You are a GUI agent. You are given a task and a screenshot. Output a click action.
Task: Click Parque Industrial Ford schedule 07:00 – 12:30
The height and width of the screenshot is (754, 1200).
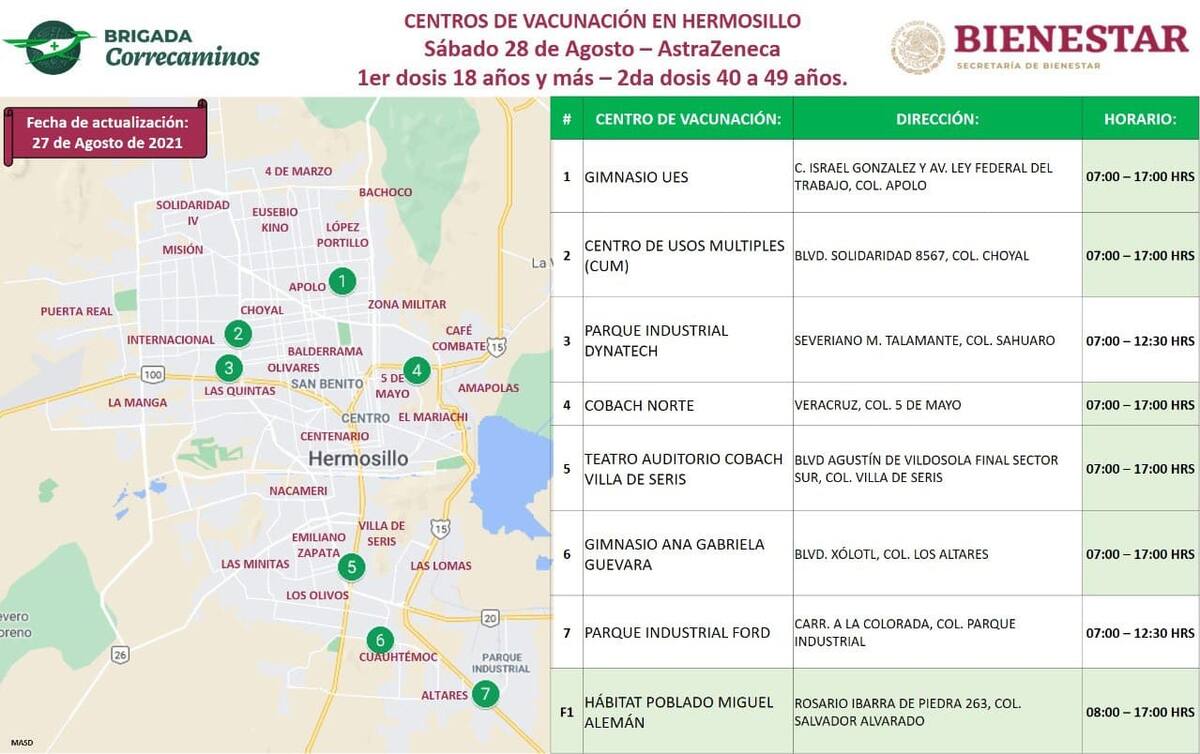(1140, 632)
